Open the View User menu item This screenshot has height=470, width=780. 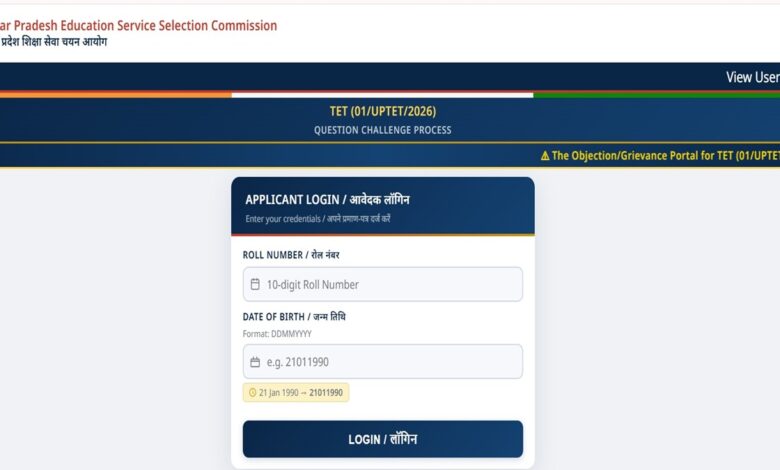click(753, 78)
